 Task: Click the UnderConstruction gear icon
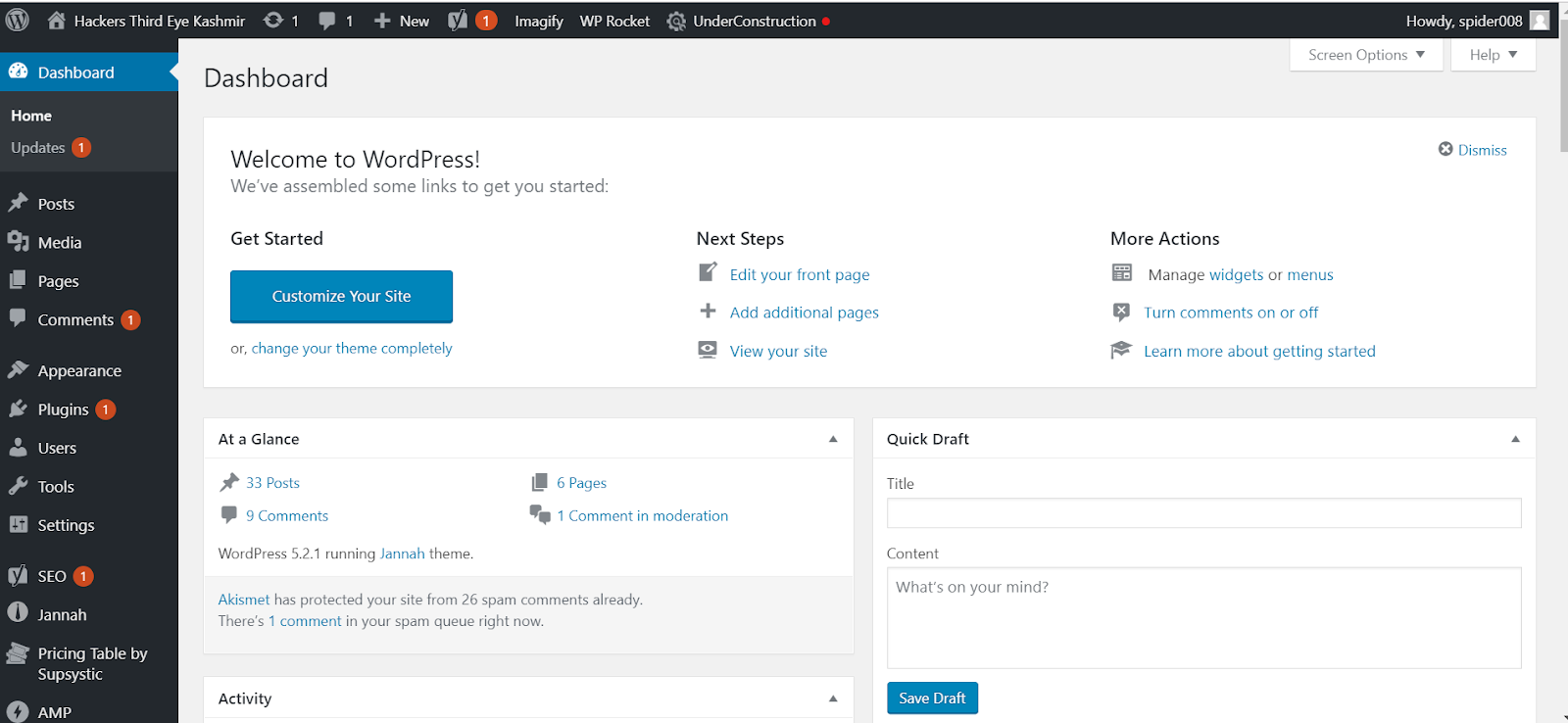pos(676,21)
